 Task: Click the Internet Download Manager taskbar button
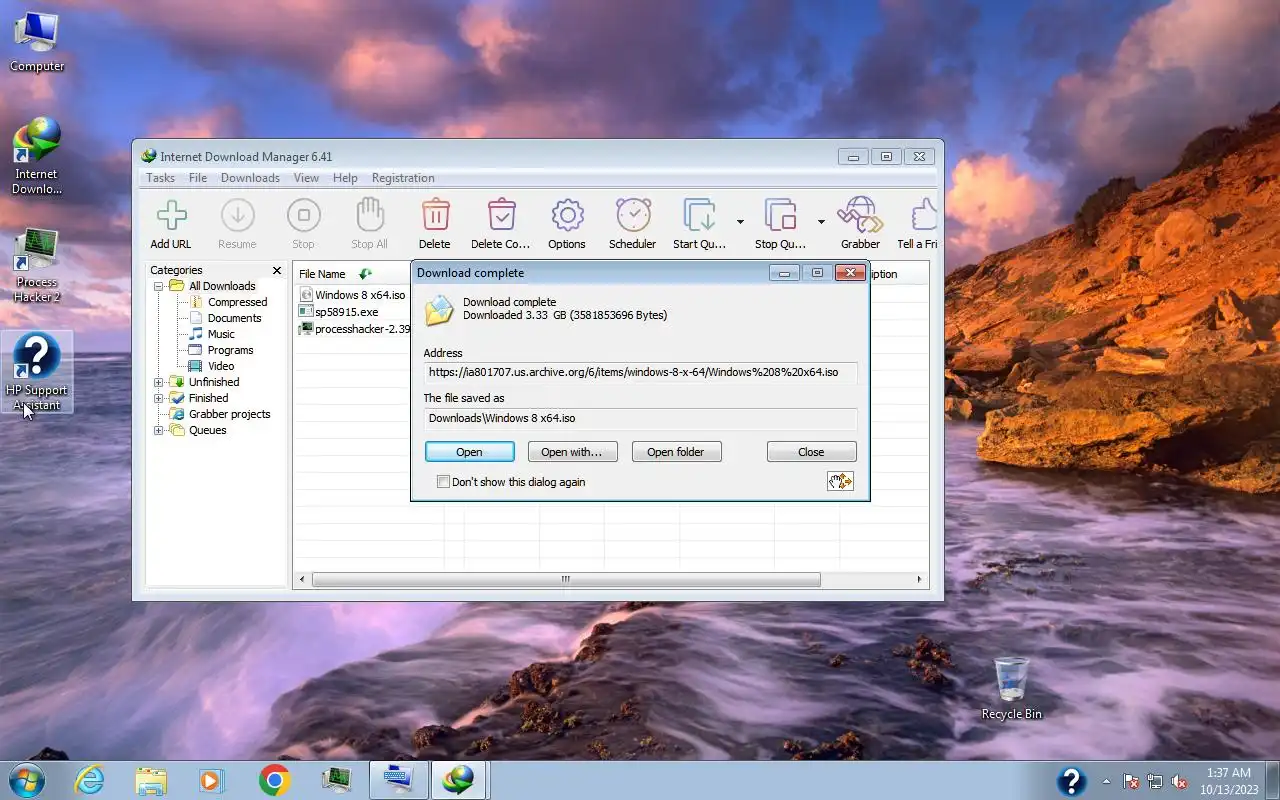tap(459, 780)
